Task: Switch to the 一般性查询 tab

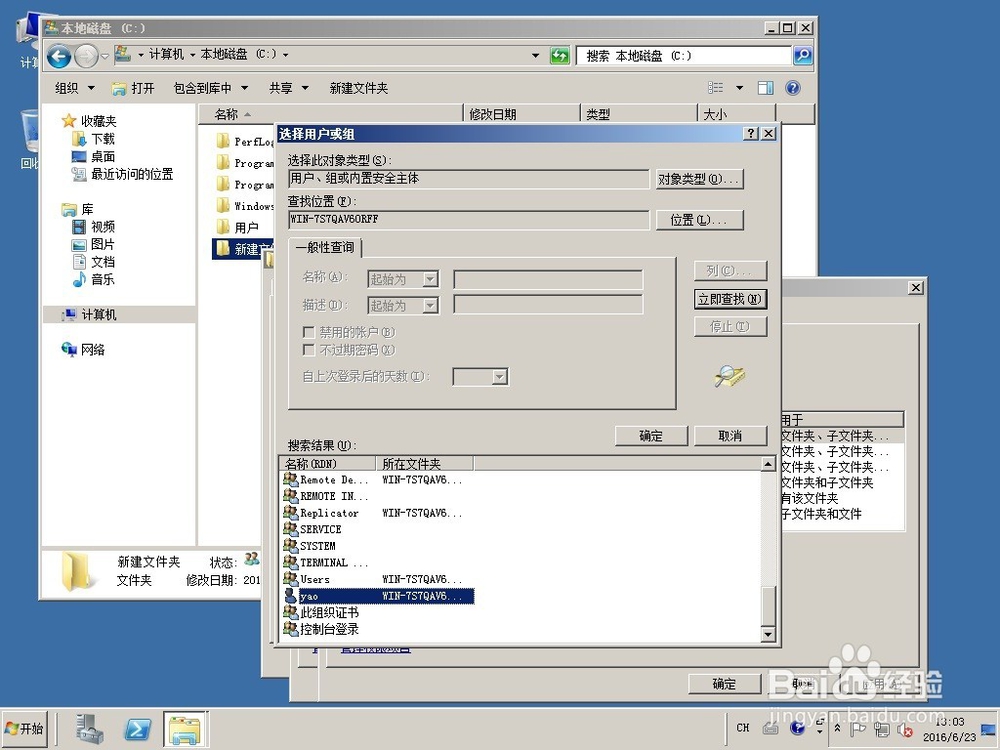Action: (325, 247)
